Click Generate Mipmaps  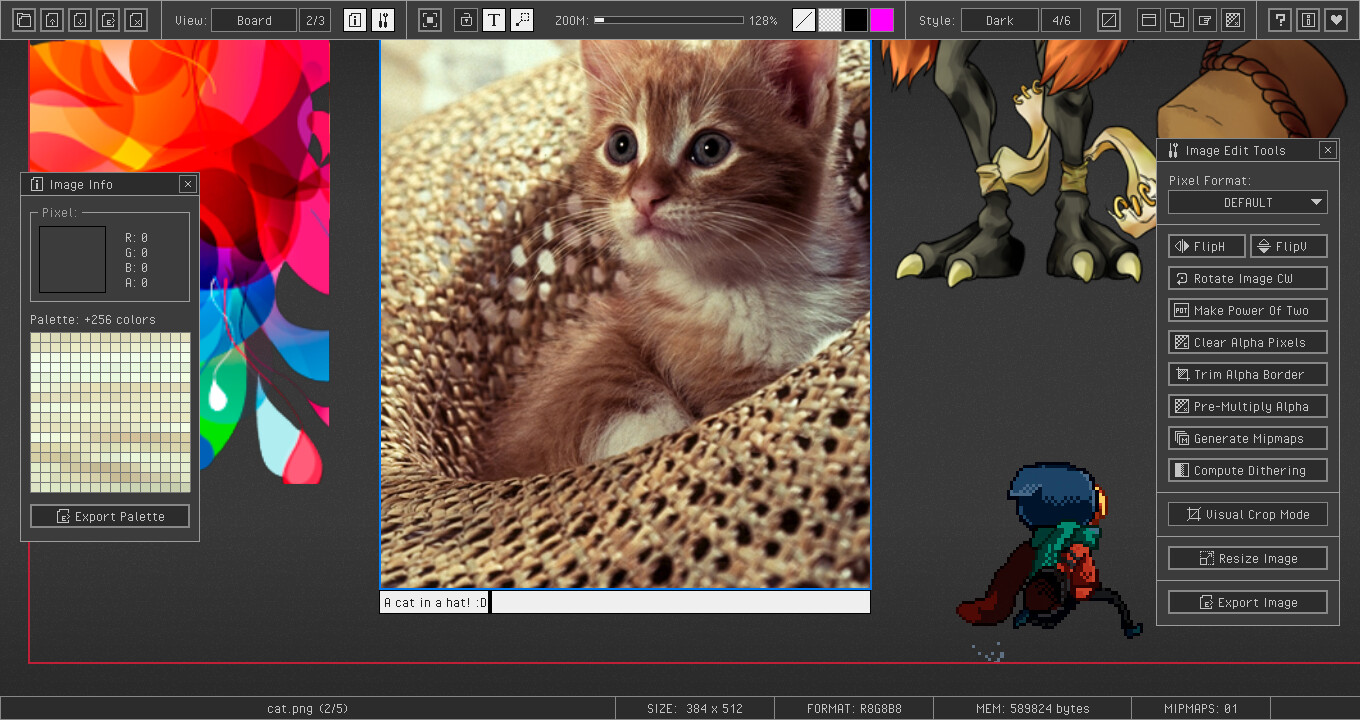coord(1247,438)
